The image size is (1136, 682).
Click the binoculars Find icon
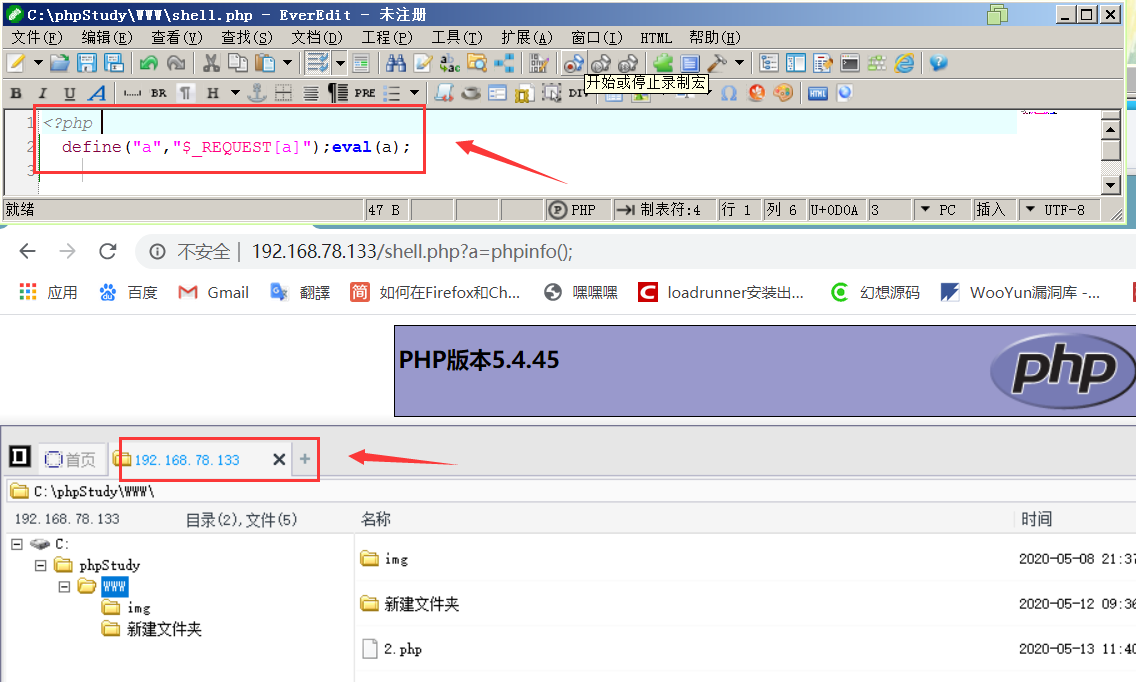point(396,64)
